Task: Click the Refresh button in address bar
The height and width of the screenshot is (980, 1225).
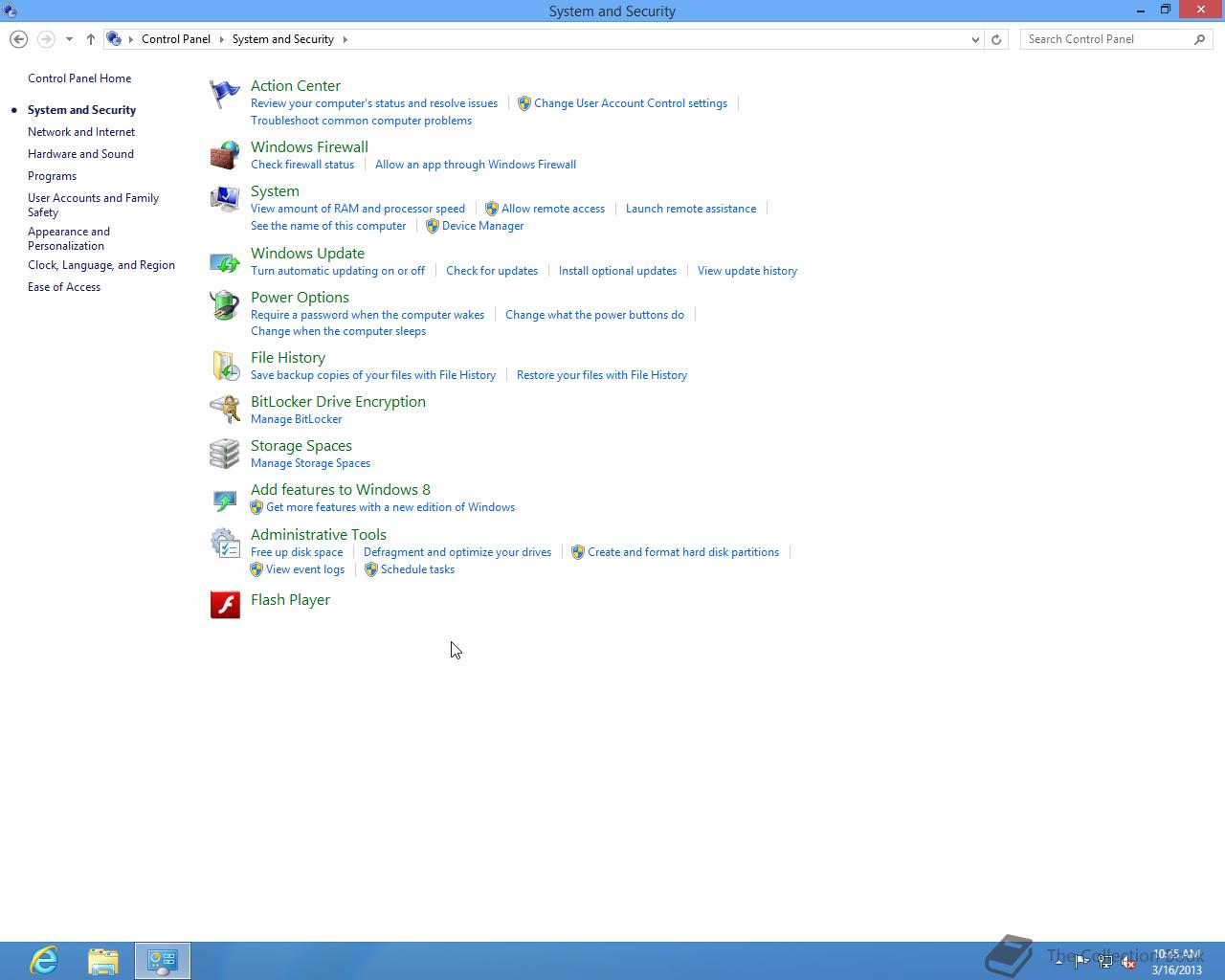Action: [x=996, y=39]
